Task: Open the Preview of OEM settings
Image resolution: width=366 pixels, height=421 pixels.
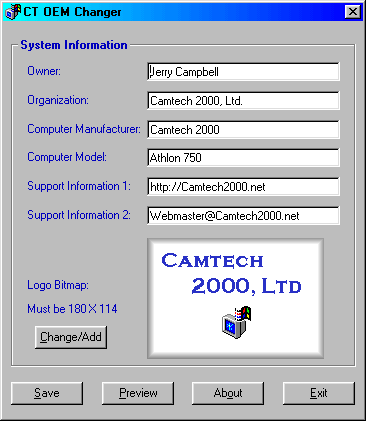Action: (x=138, y=393)
